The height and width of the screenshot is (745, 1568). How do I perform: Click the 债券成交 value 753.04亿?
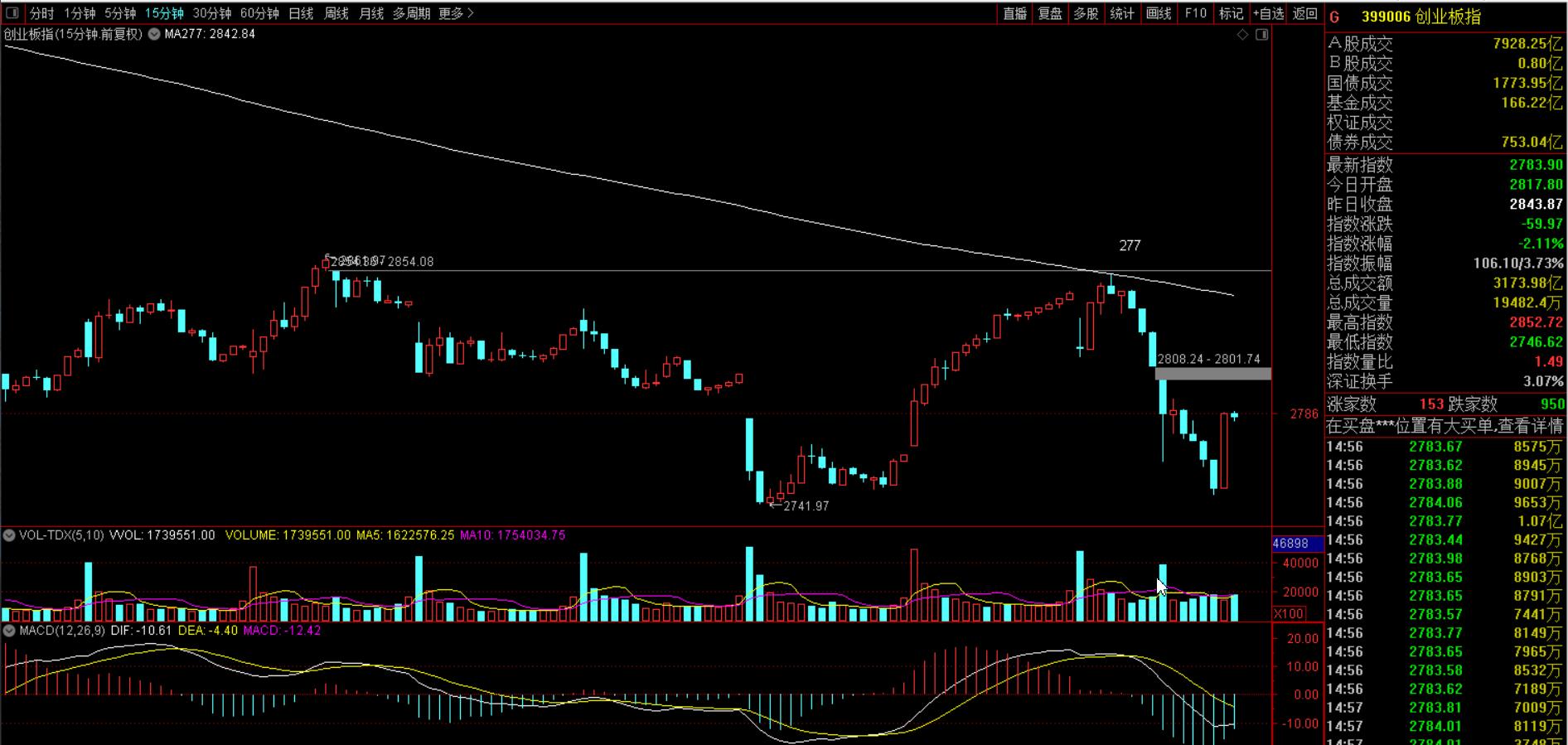[1532, 142]
